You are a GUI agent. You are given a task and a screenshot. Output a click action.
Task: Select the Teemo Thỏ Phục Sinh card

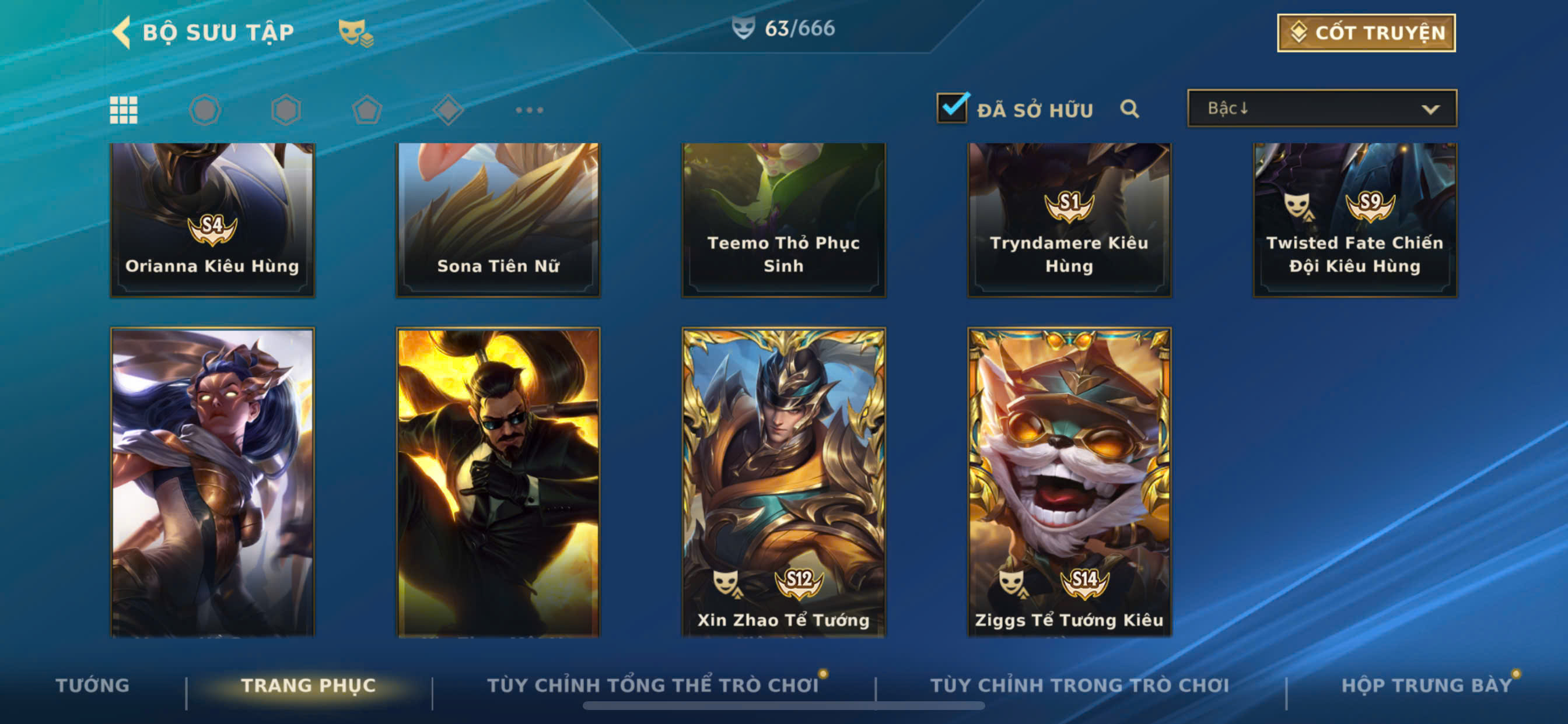pos(783,220)
